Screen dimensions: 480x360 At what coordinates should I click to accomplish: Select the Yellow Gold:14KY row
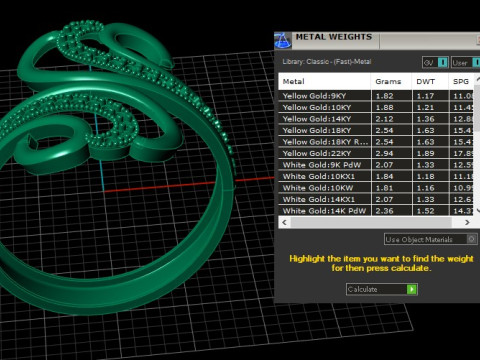click(376, 119)
